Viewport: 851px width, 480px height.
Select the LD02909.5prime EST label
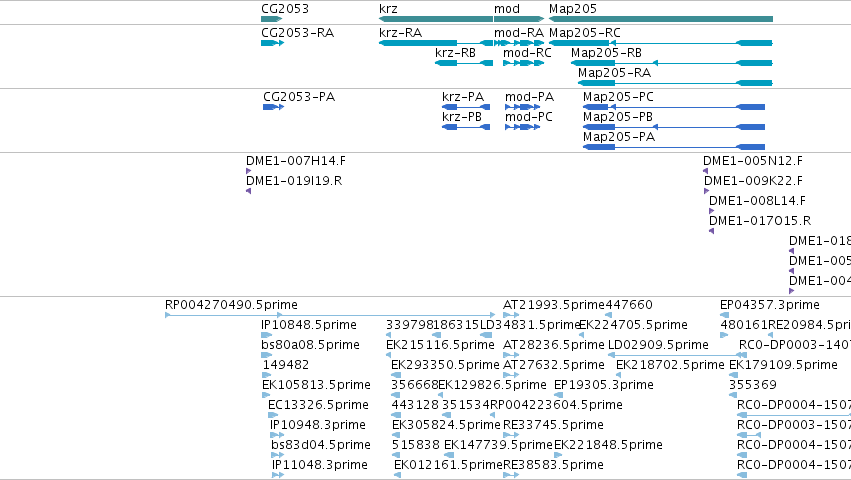click(x=658, y=345)
